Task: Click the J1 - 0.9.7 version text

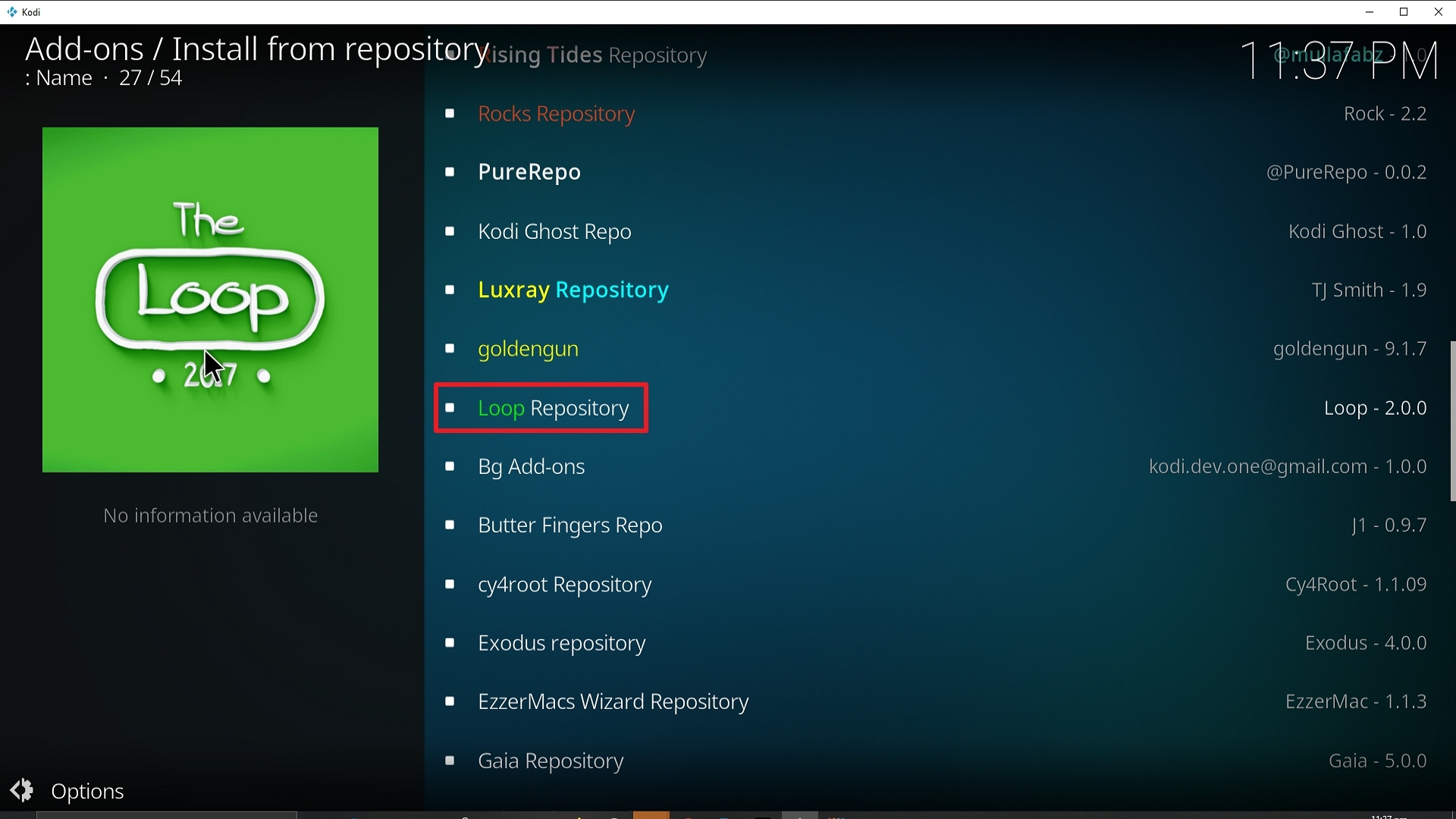Action: [1389, 526]
